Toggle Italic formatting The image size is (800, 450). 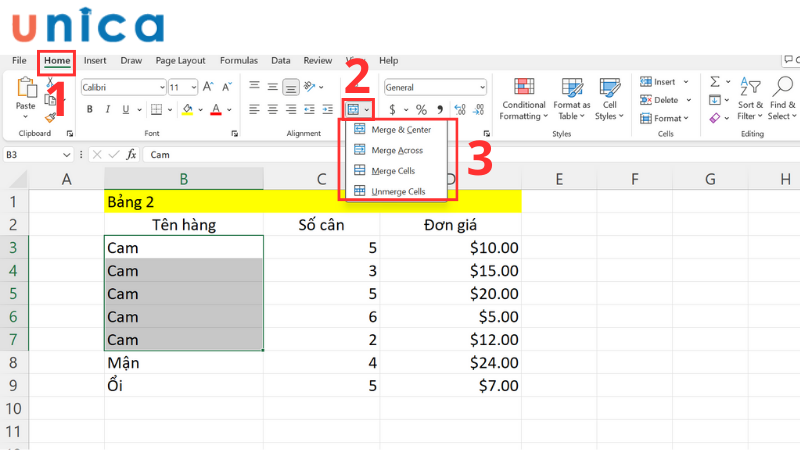tap(107, 109)
